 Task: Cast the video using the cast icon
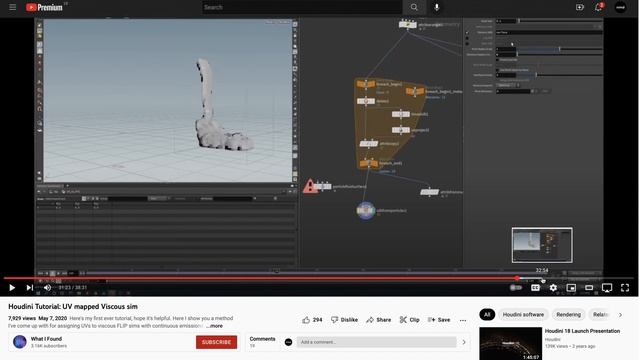607,288
